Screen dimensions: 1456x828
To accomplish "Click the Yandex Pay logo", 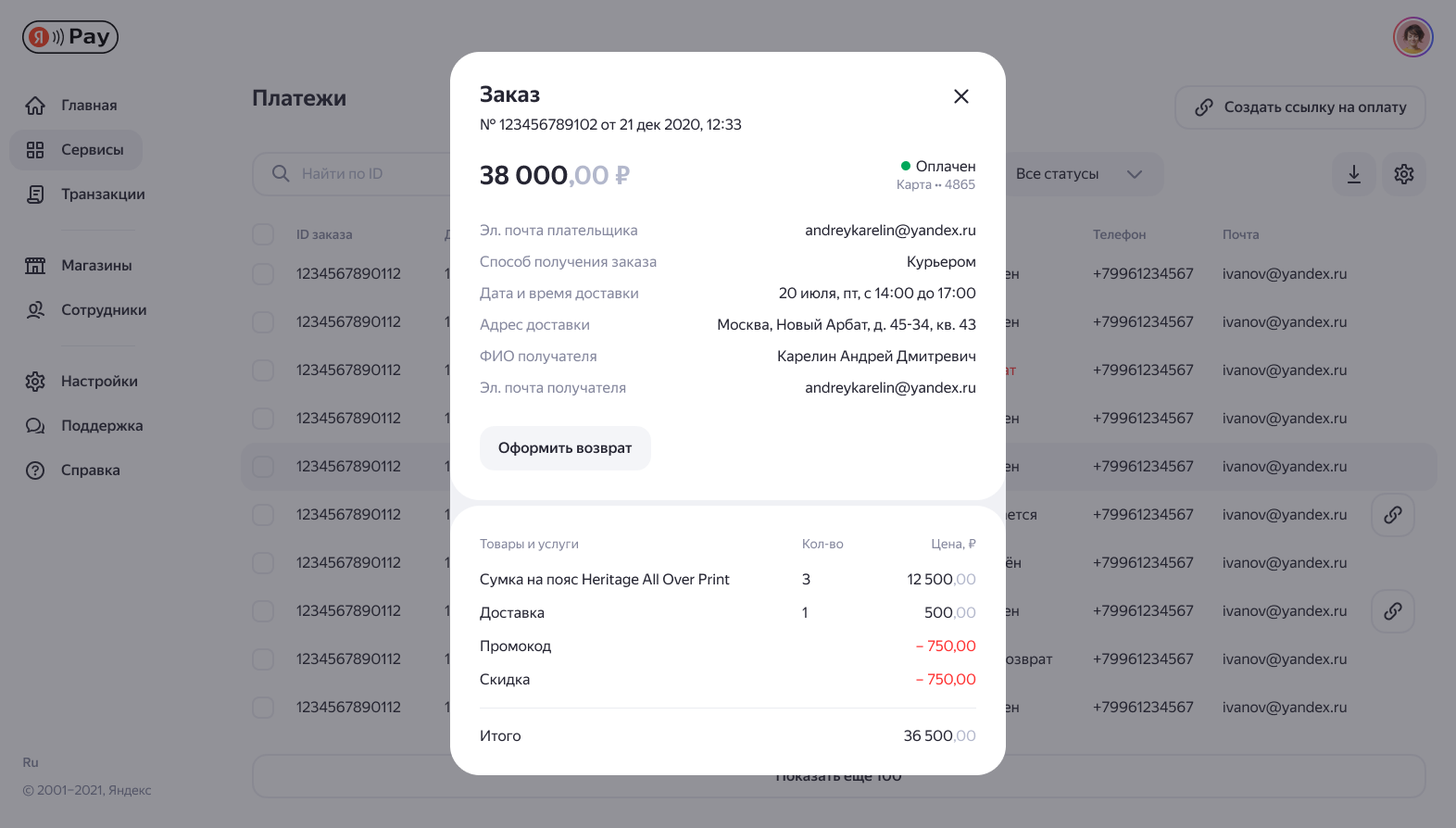I will 70,37.
